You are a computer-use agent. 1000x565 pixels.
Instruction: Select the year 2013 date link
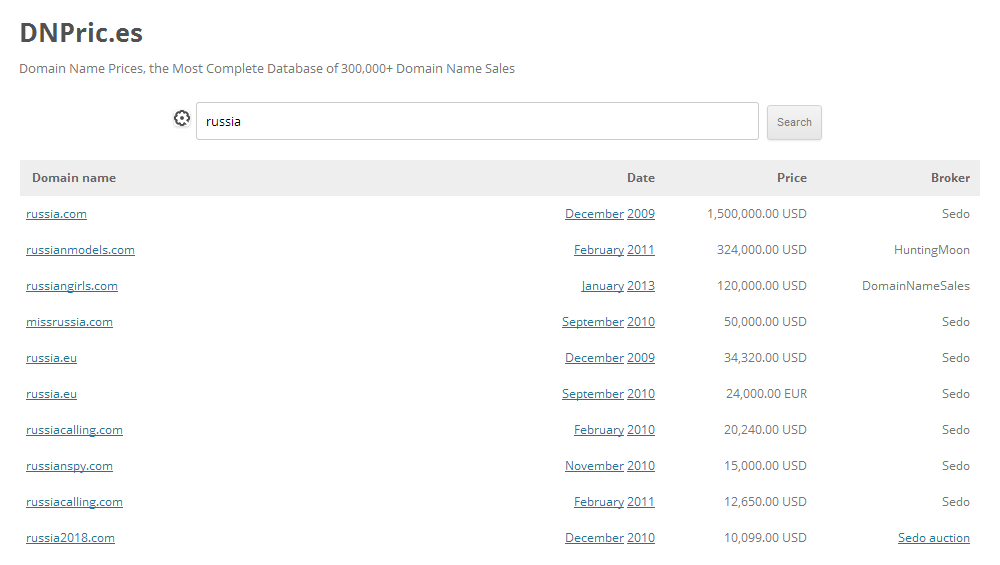pos(641,286)
